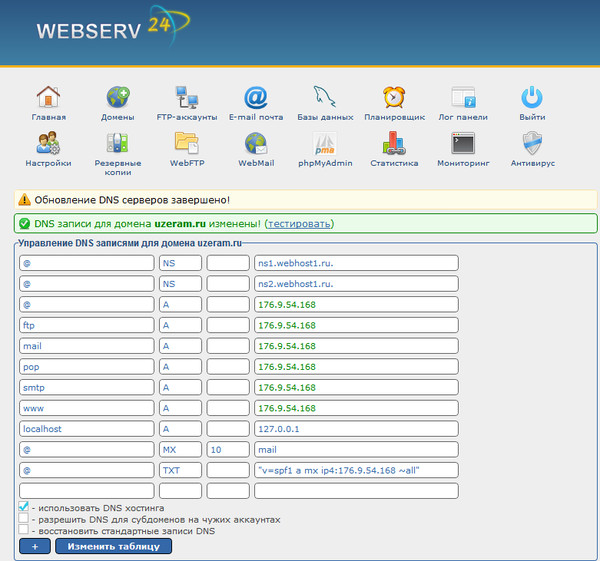Open Планировщик alarm clock icon
Image resolution: width=600 pixels, height=561 pixels.
point(394,97)
